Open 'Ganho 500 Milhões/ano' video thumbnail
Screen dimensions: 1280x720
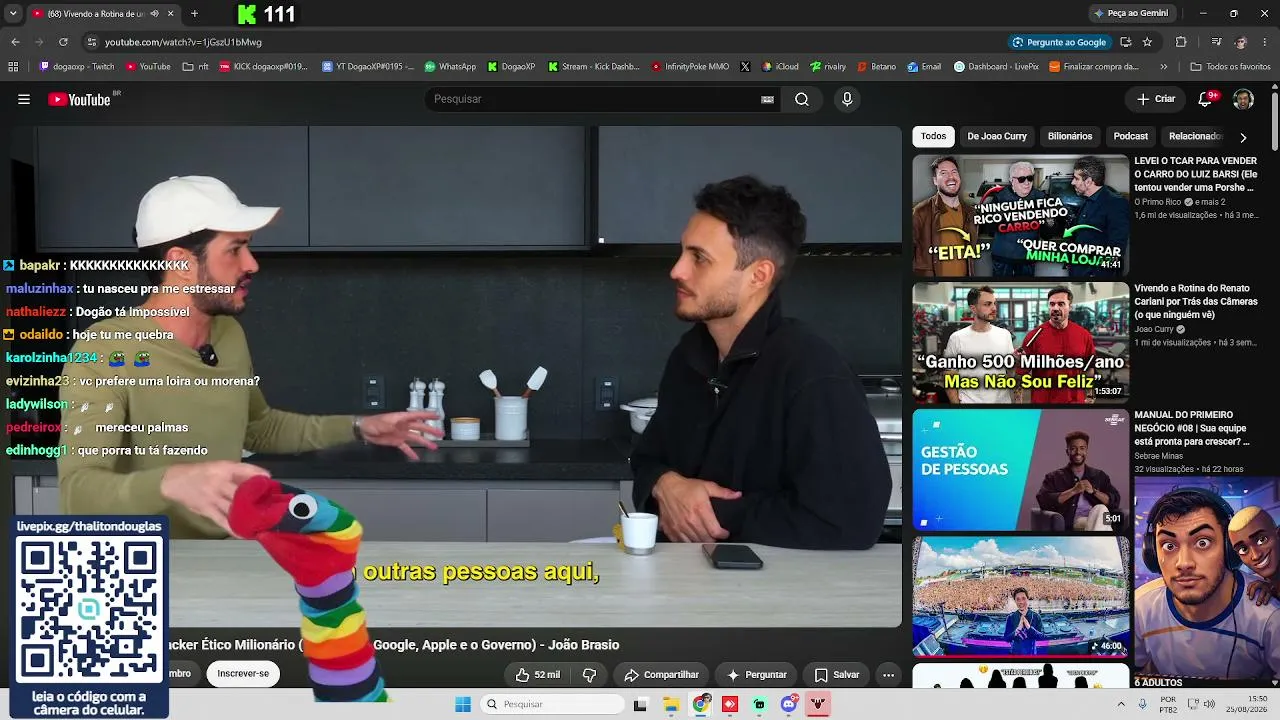click(x=1020, y=342)
